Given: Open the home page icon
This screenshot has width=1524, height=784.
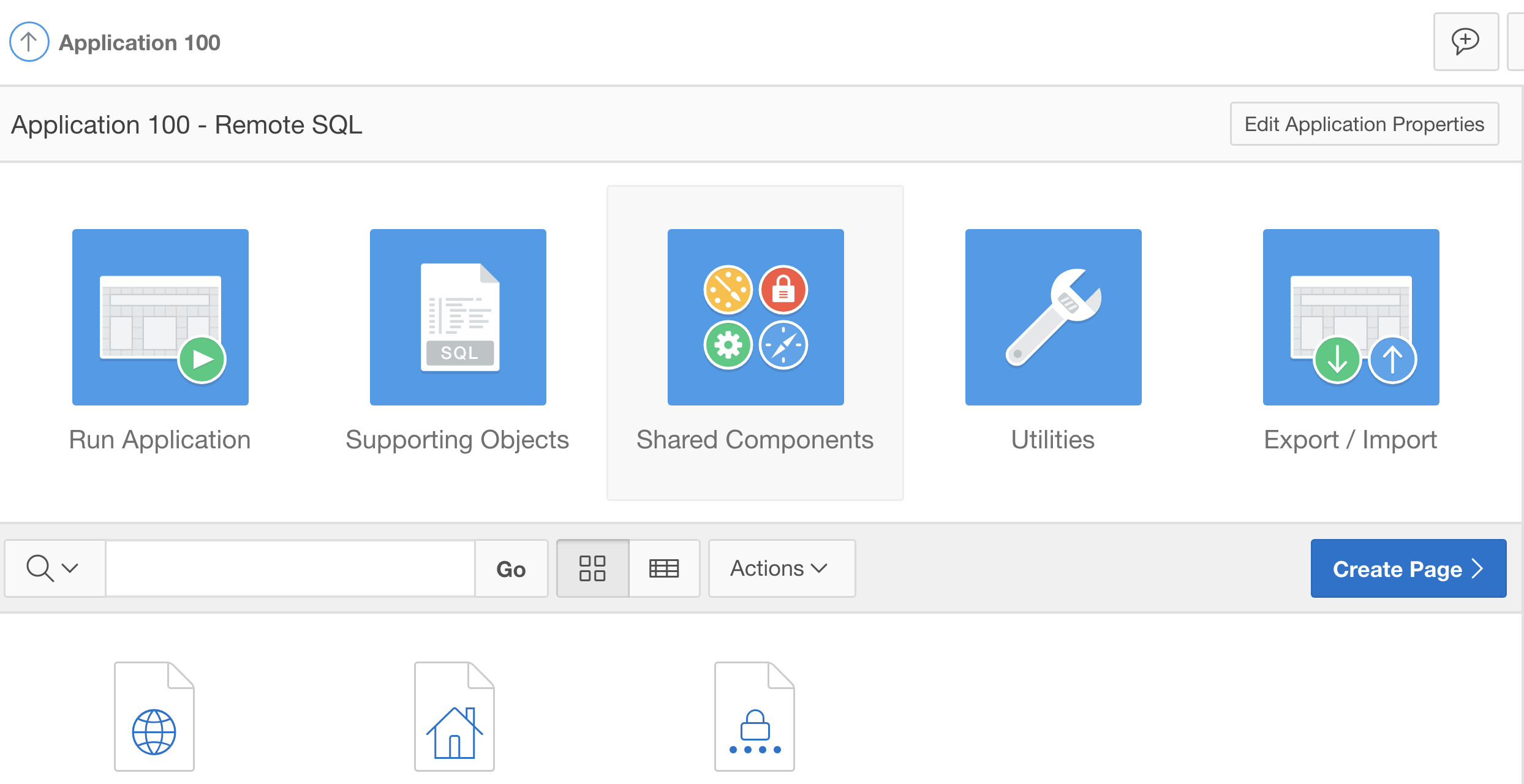Looking at the screenshot, I should 455,717.
